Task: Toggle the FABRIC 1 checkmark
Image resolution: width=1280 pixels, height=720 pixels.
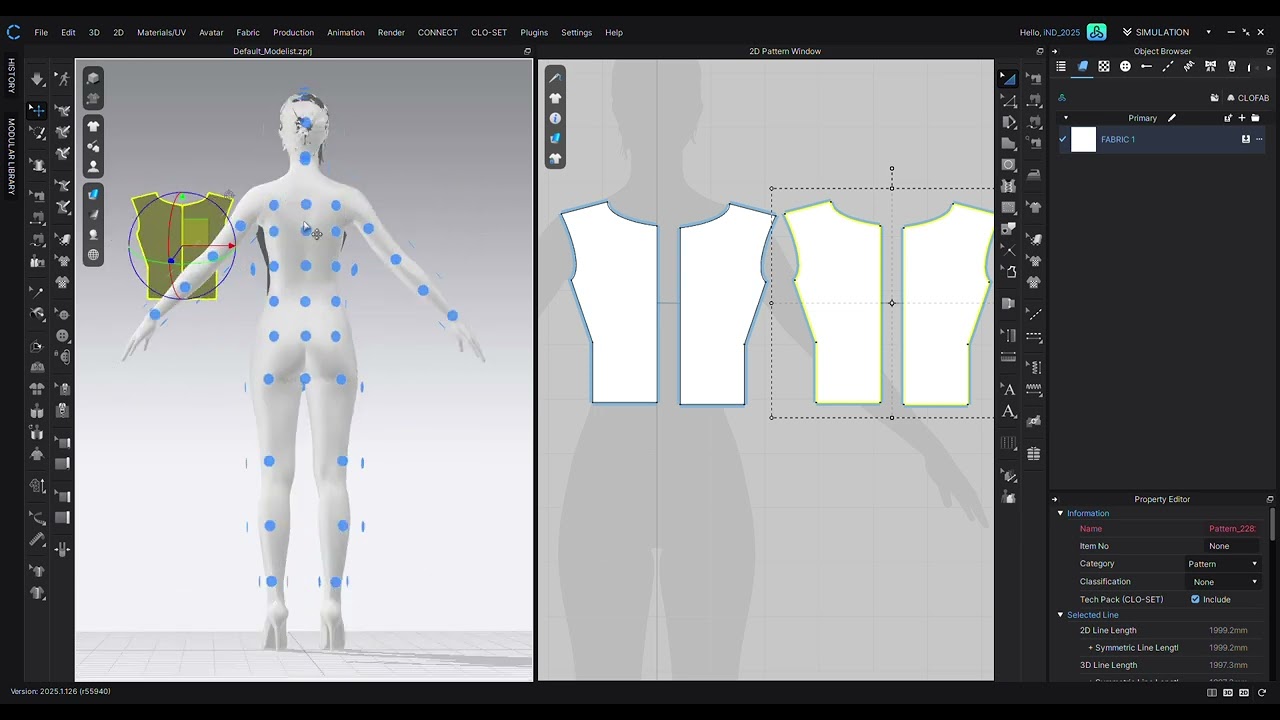Action: [x=1062, y=139]
